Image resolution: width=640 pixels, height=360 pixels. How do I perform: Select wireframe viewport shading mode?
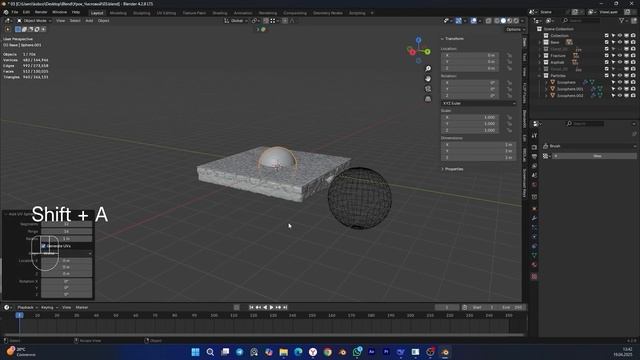(x=497, y=21)
